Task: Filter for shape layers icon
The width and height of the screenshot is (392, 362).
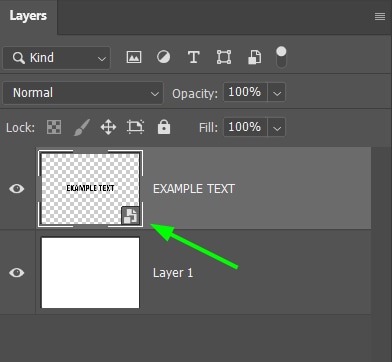Action: coord(224,57)
